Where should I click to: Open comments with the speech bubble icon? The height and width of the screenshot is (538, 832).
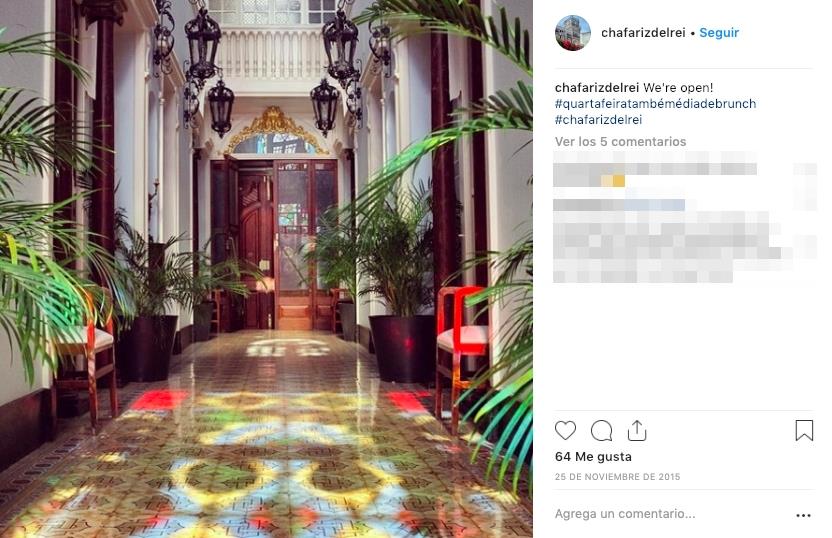point(601,430)
